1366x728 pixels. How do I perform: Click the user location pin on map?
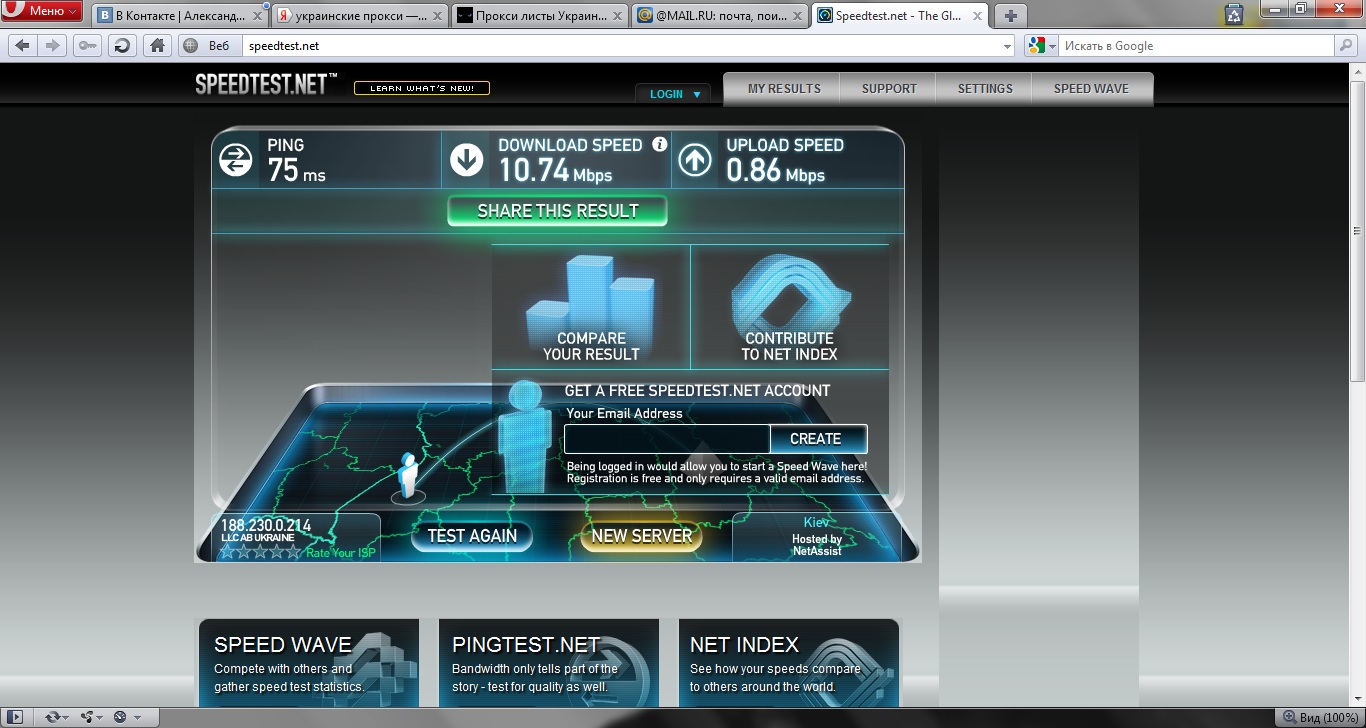[x=408, y=478]
